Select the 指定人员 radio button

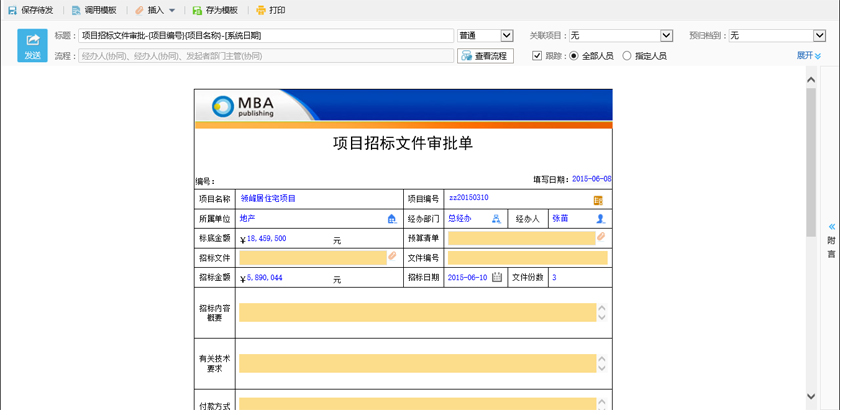(627, 55)
